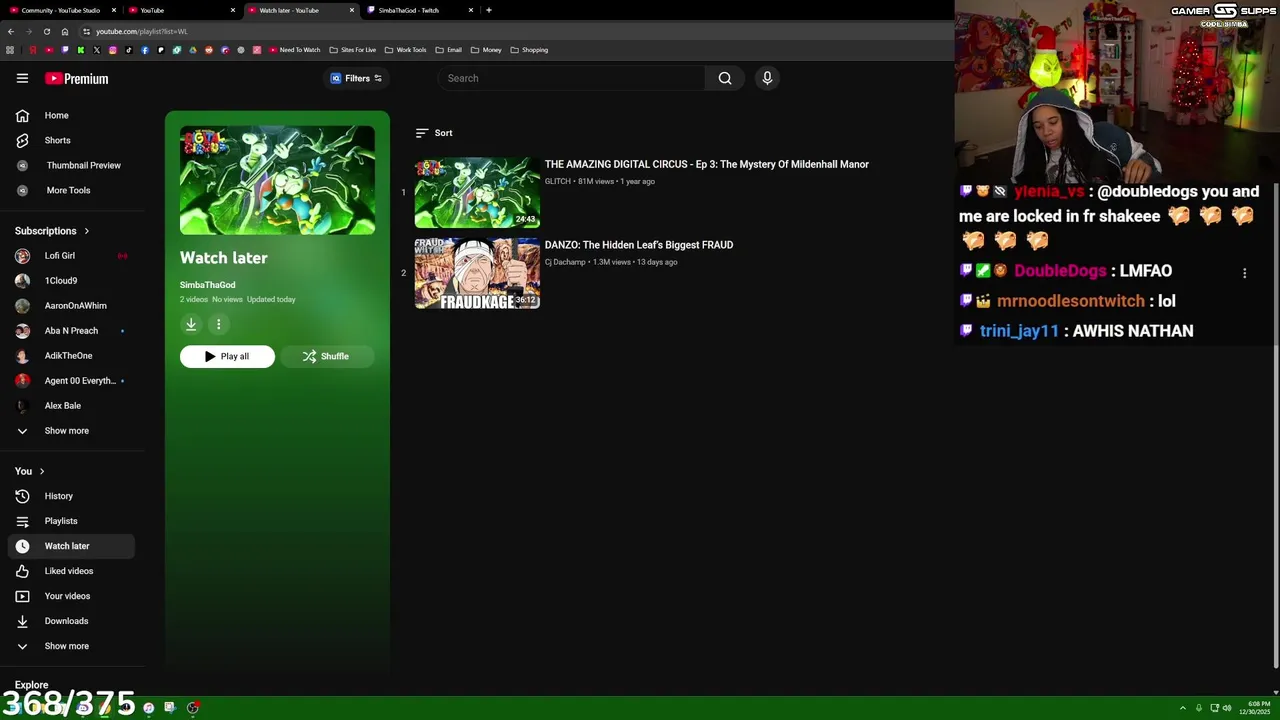Viewport: 1280px width, 720px height.
Task: Expand subscriptions with Show more
Action: tap(70, 430)
